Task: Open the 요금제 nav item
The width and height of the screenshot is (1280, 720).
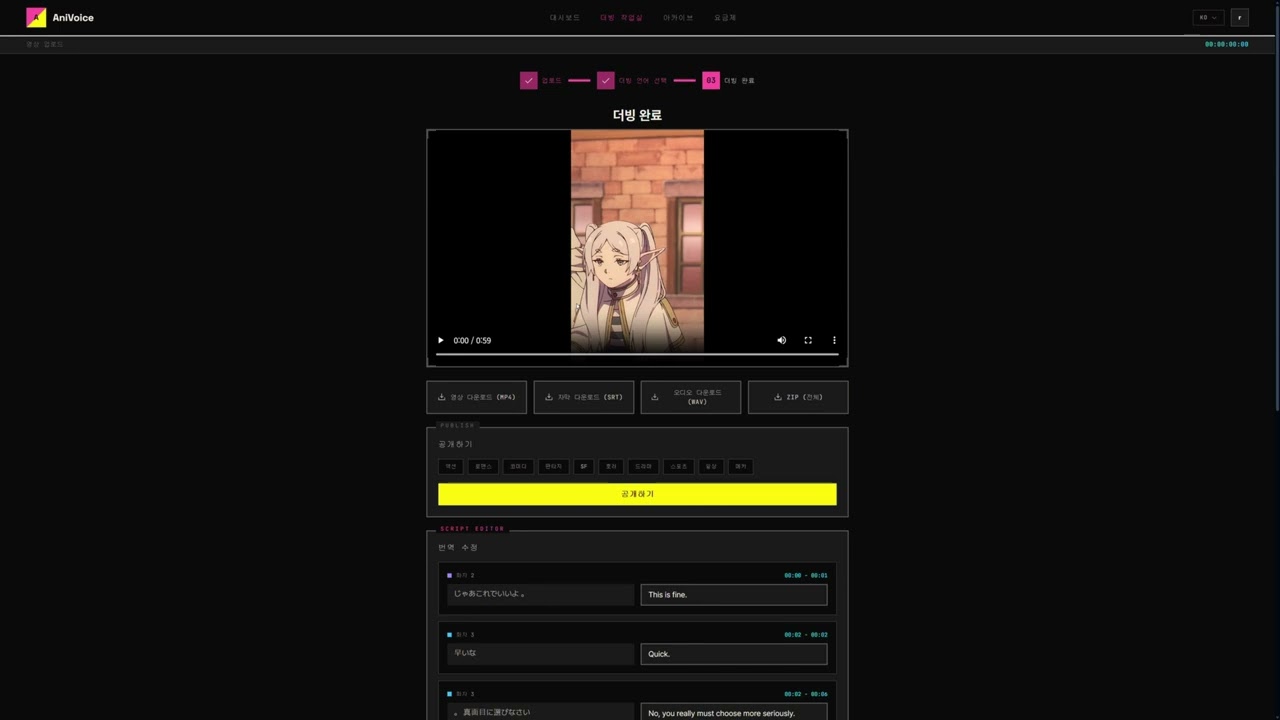Action: pyautogui.click(x=725, y=18)
